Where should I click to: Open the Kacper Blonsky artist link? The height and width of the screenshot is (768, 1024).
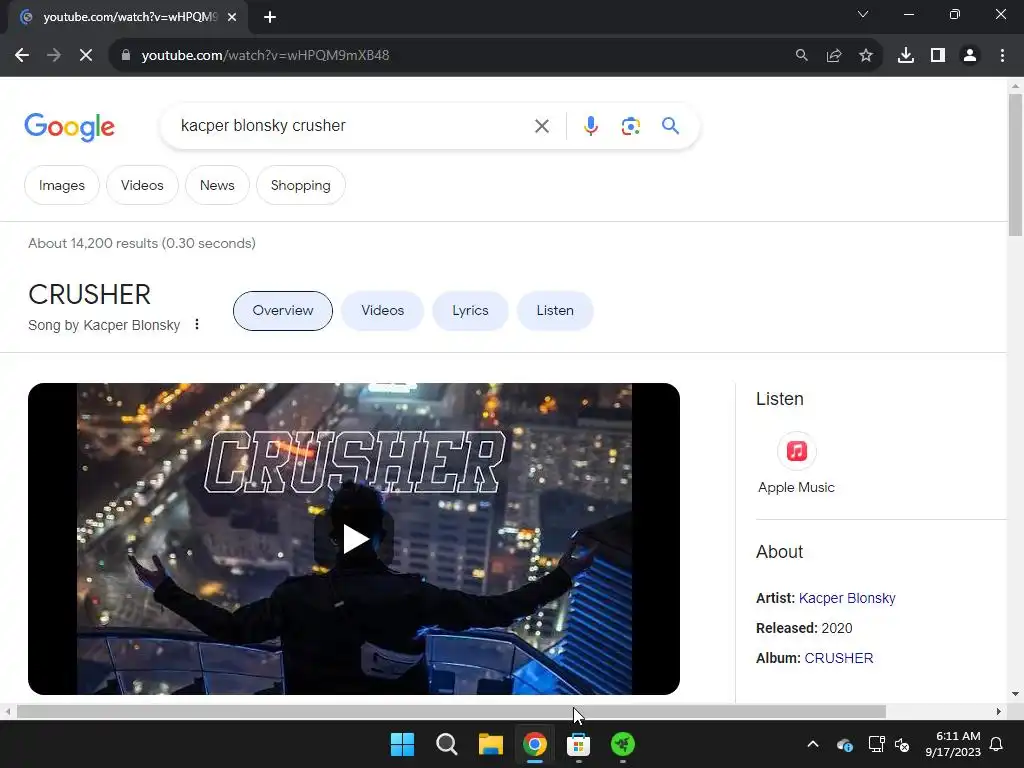(x=847, y=598)
